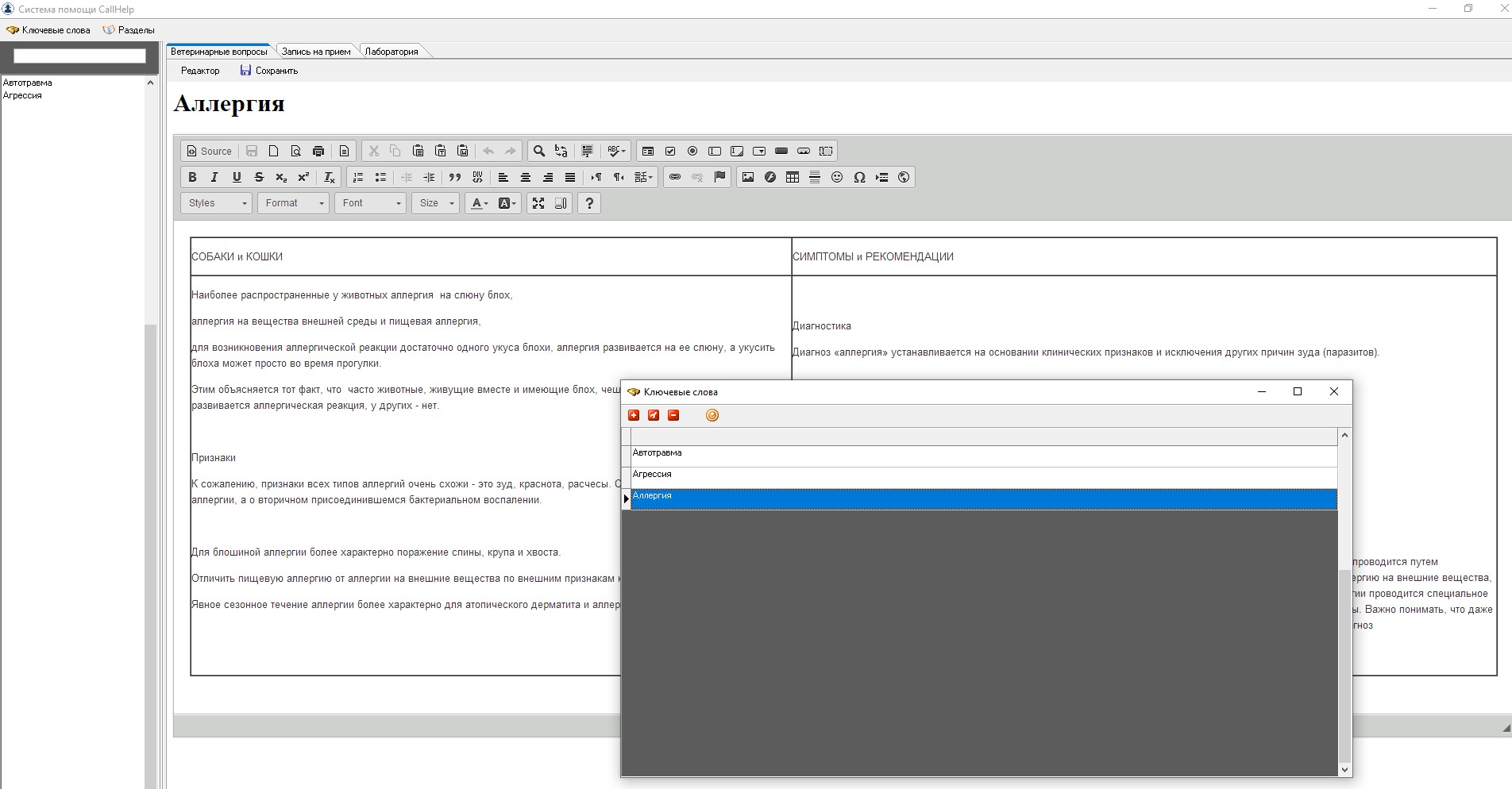Click the red delete keyword minus button
Viewport: 1512px width, 789px height.
pyautogui.click(x=673, y=415)
